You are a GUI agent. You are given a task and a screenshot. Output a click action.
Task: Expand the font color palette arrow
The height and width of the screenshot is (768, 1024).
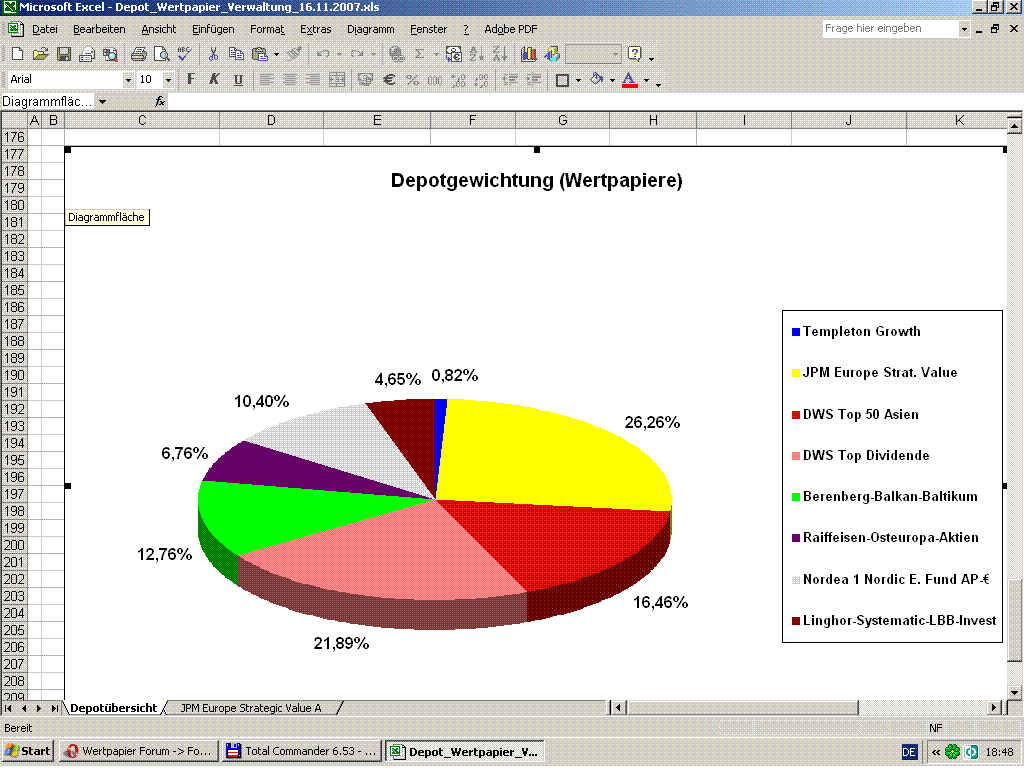pyautogui.click(x=647, y=80)
